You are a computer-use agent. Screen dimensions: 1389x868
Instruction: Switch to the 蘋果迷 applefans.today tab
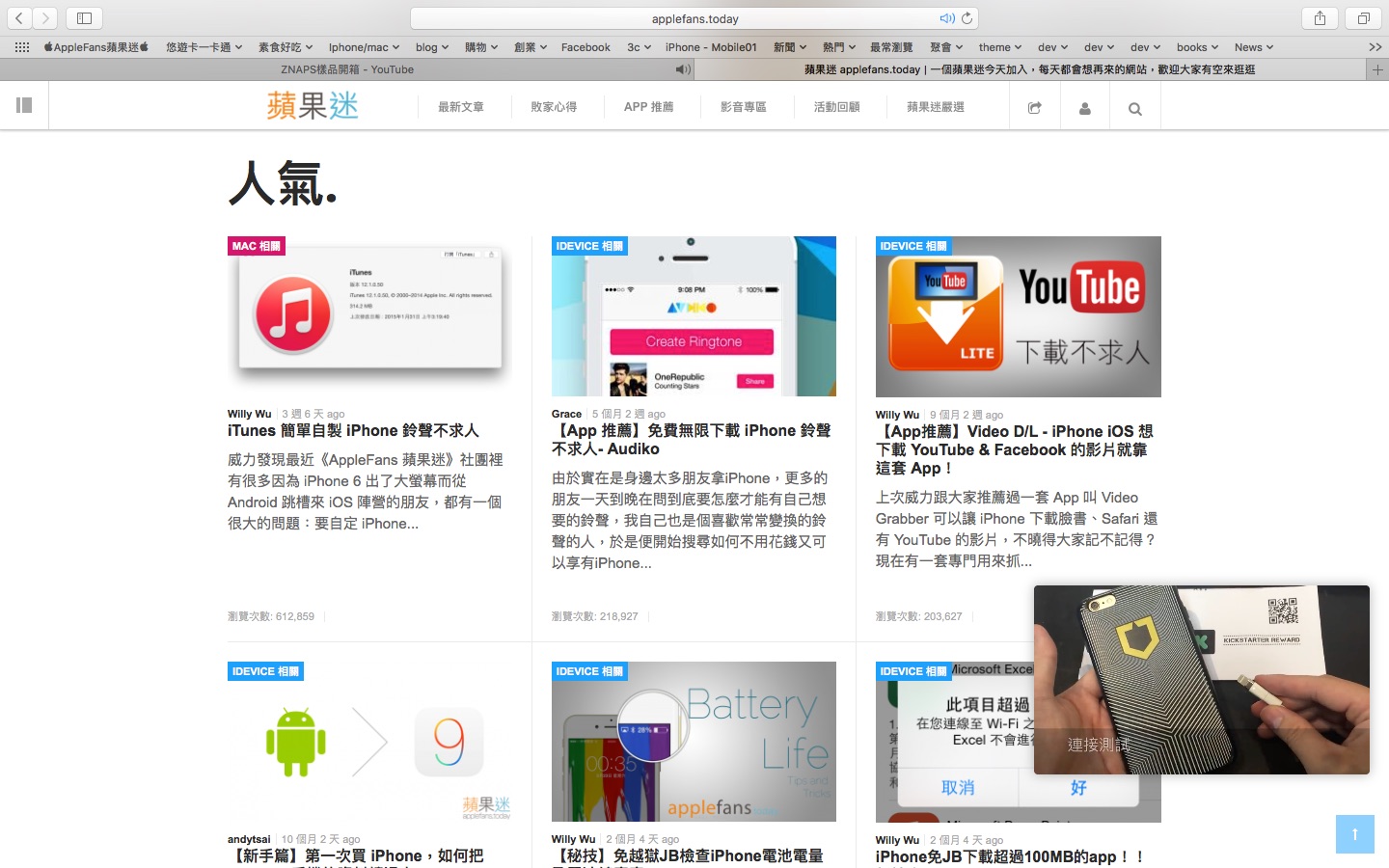point(1030,69)
